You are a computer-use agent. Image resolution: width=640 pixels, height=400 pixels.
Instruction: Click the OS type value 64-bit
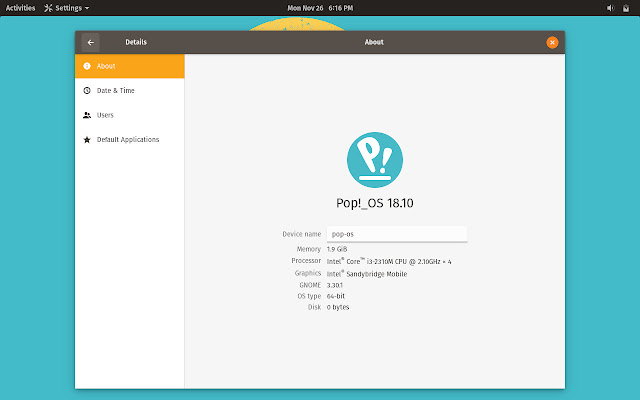tap(336, 296)
